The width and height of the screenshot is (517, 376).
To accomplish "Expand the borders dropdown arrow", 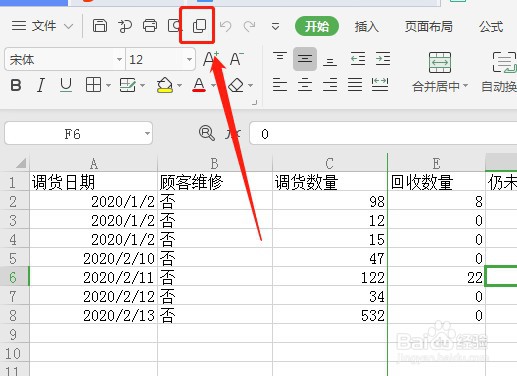I will (x=108, y=86).
